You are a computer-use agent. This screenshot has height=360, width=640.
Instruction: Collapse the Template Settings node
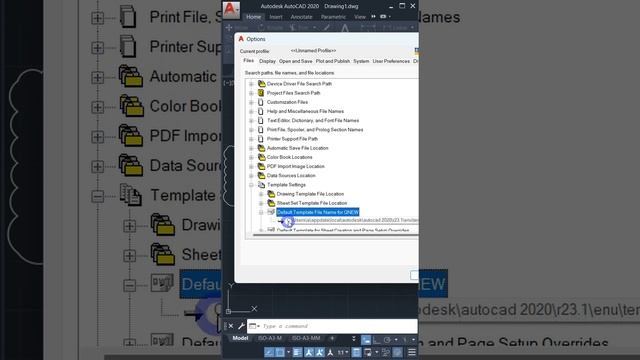[x=251, y=185]
